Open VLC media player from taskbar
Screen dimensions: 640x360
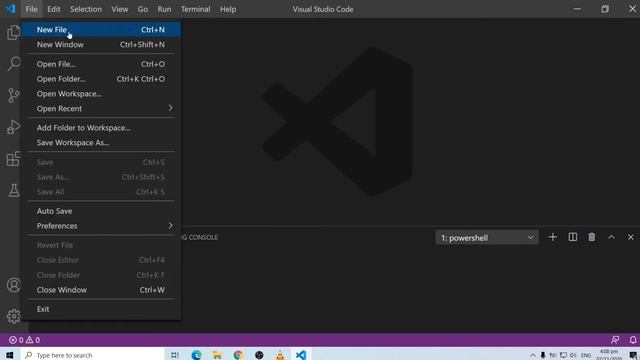[280, 355]
